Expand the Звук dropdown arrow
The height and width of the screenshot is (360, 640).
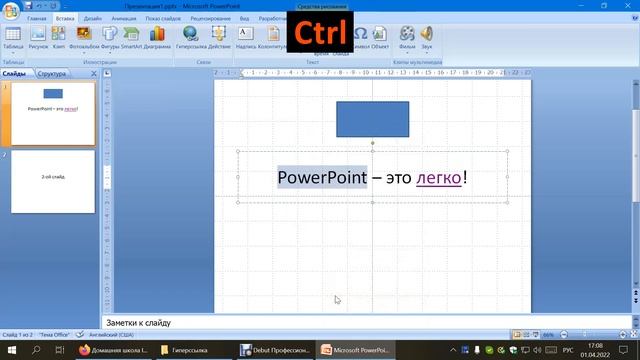click(x=427, y=53)
